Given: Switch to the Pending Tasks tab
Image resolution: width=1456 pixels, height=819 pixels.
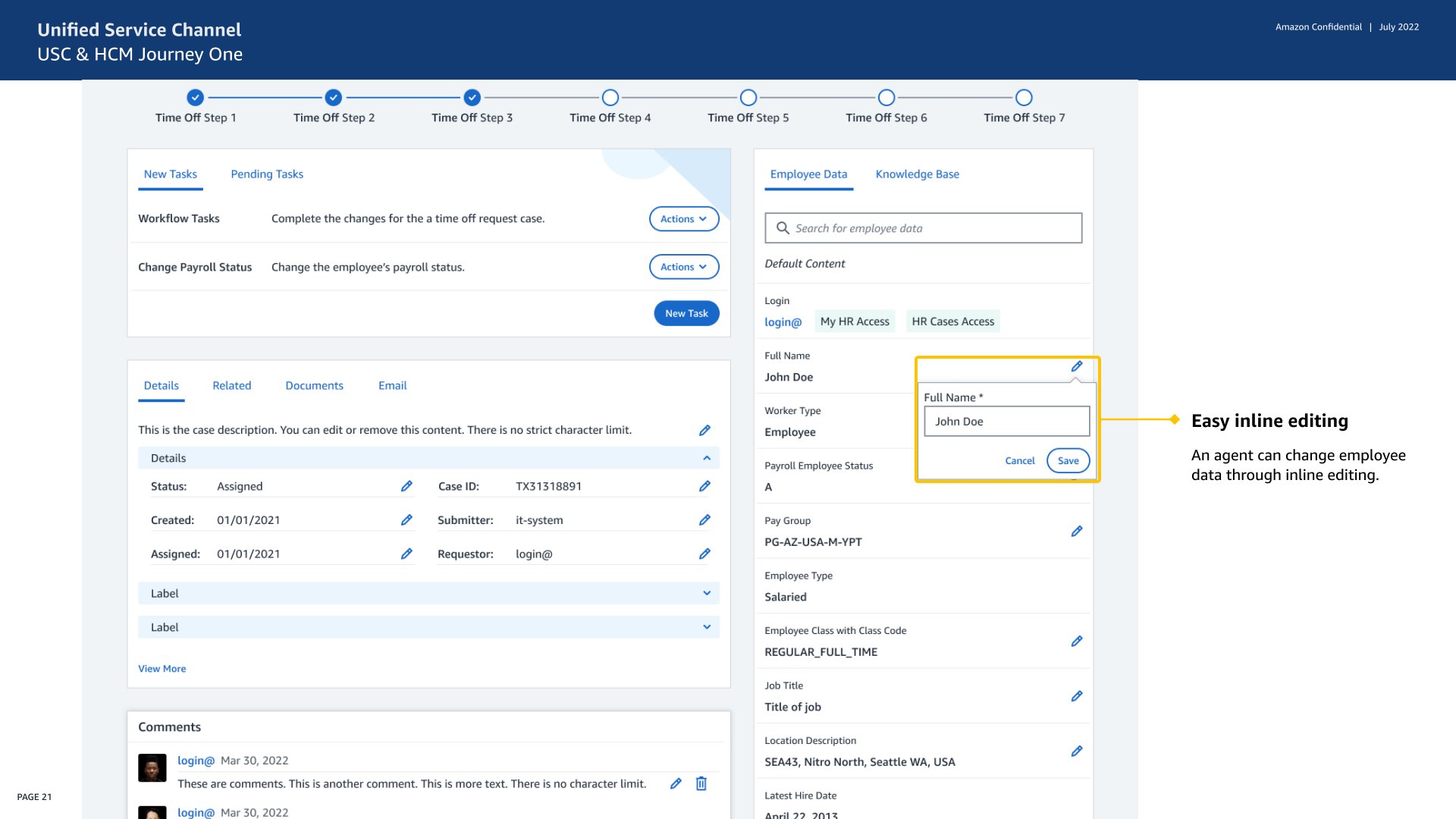Looking at the screenshot, I should click(x=267, y=174).
